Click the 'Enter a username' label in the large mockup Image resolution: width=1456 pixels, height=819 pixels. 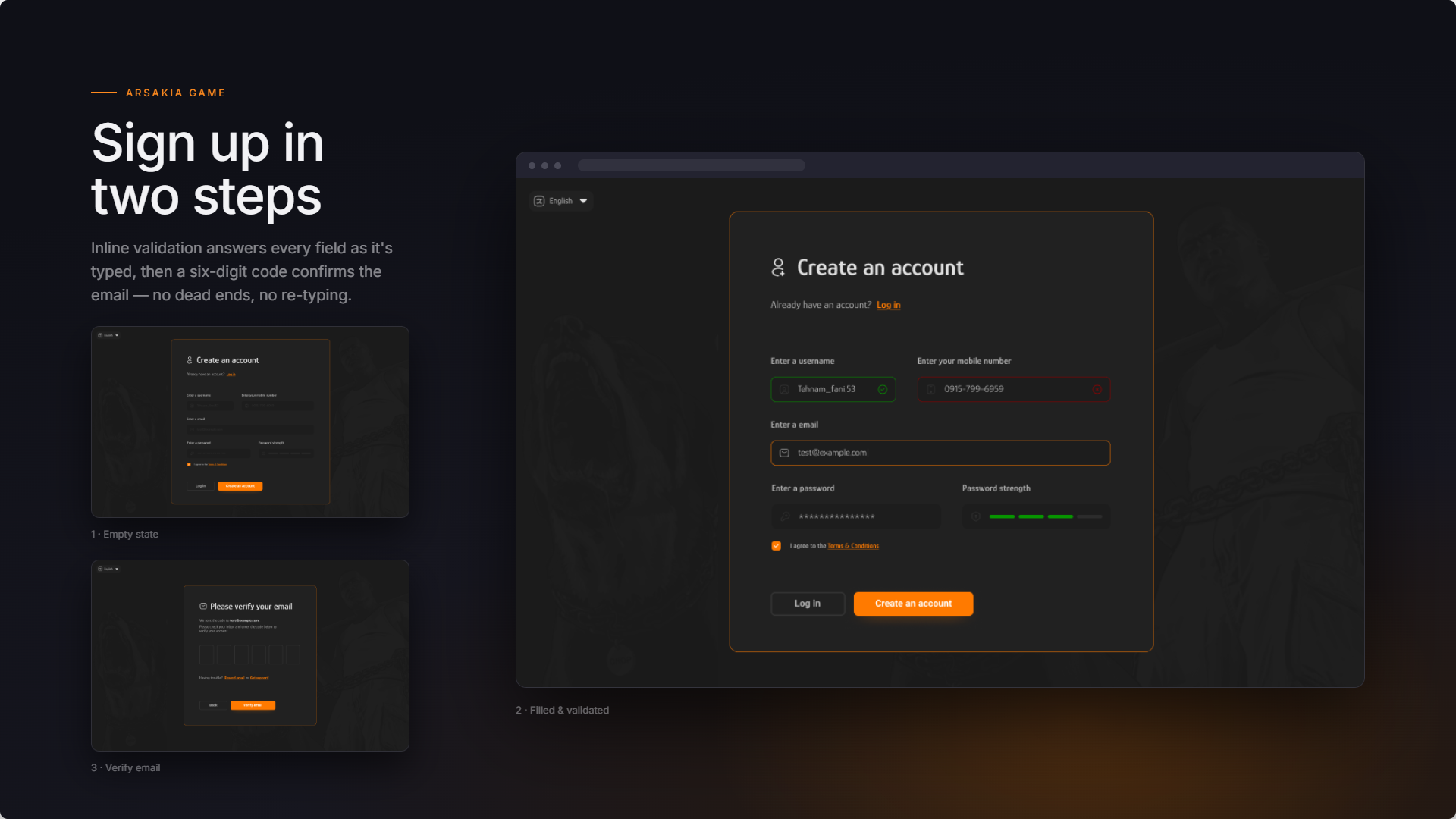tap(802, 361)
